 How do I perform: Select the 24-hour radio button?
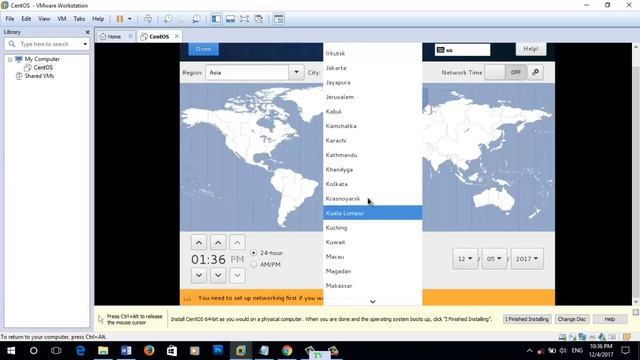coord(254,253)
